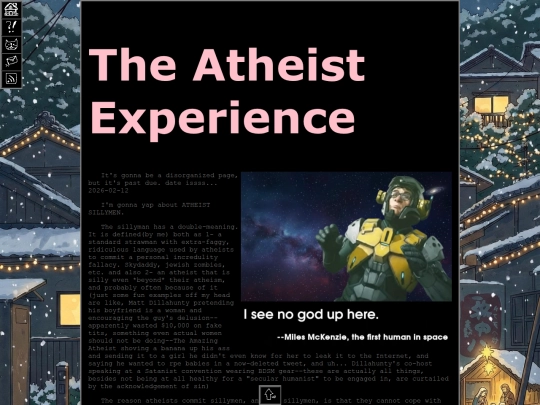This screenshot has height=405, width=540.
Task: Click the 'I see no god up here.' caption
Action: (x=311, y=314)
